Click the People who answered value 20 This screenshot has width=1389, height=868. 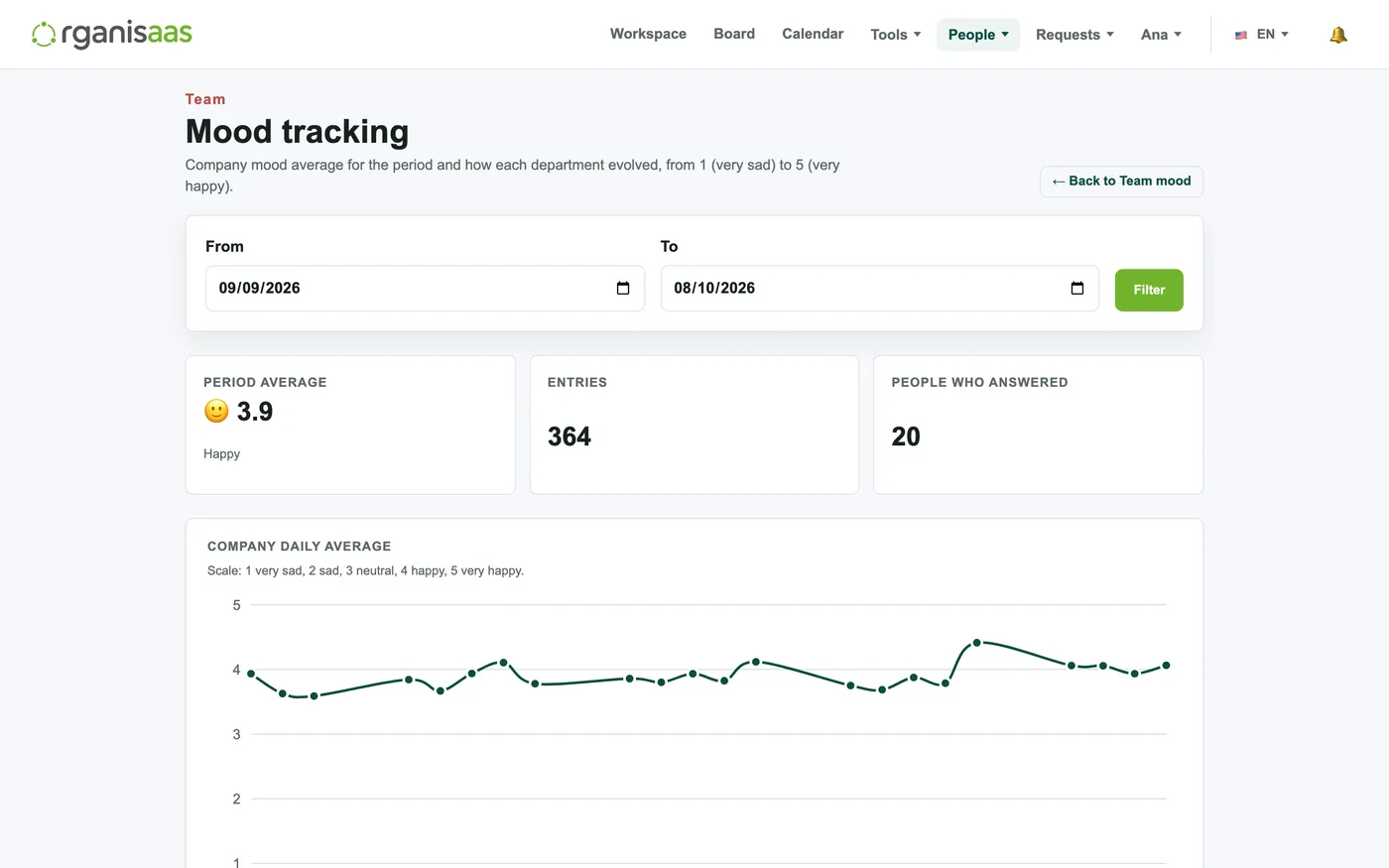point(906,436)
